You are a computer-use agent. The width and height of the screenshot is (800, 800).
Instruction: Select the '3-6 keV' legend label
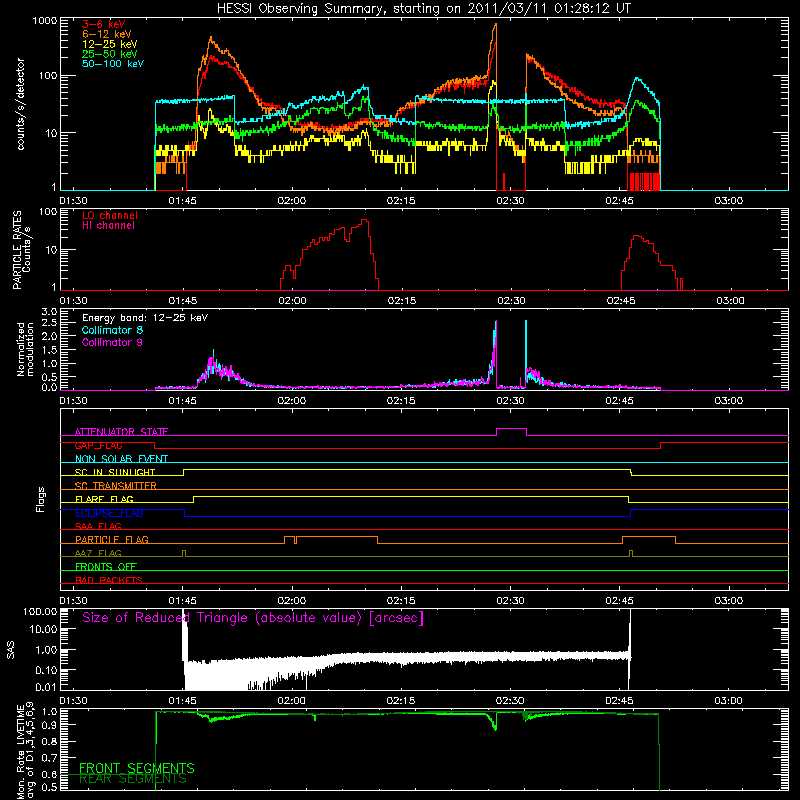pyautogui.click(x=103, y=24)
